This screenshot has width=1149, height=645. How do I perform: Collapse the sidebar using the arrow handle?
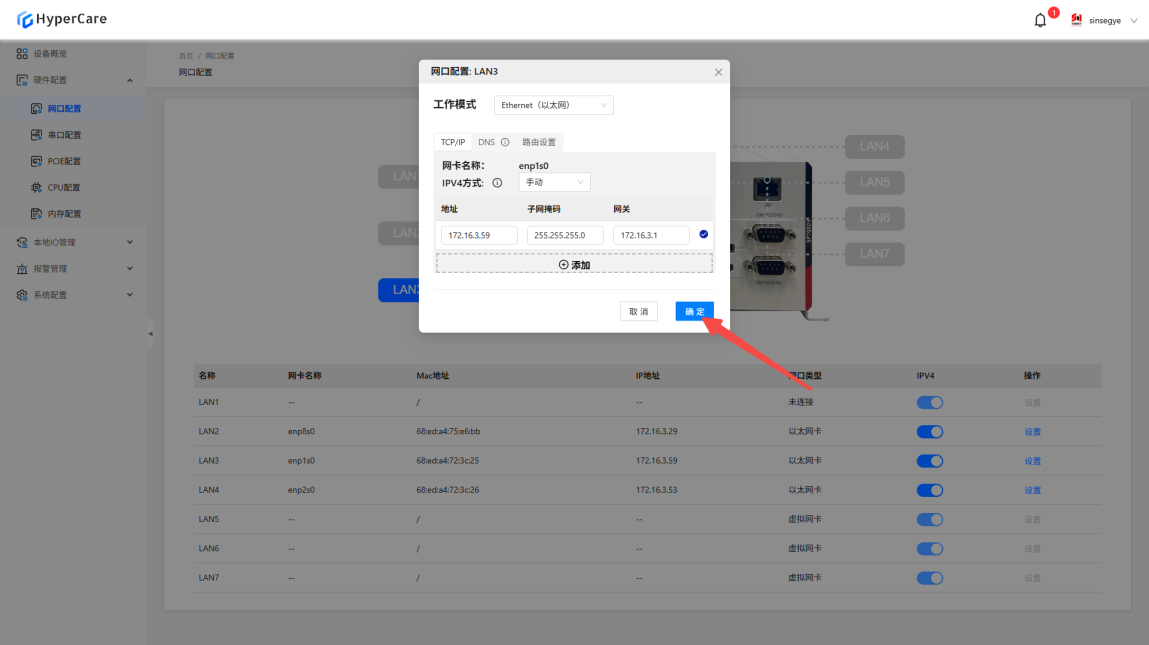tap(150, 333)
